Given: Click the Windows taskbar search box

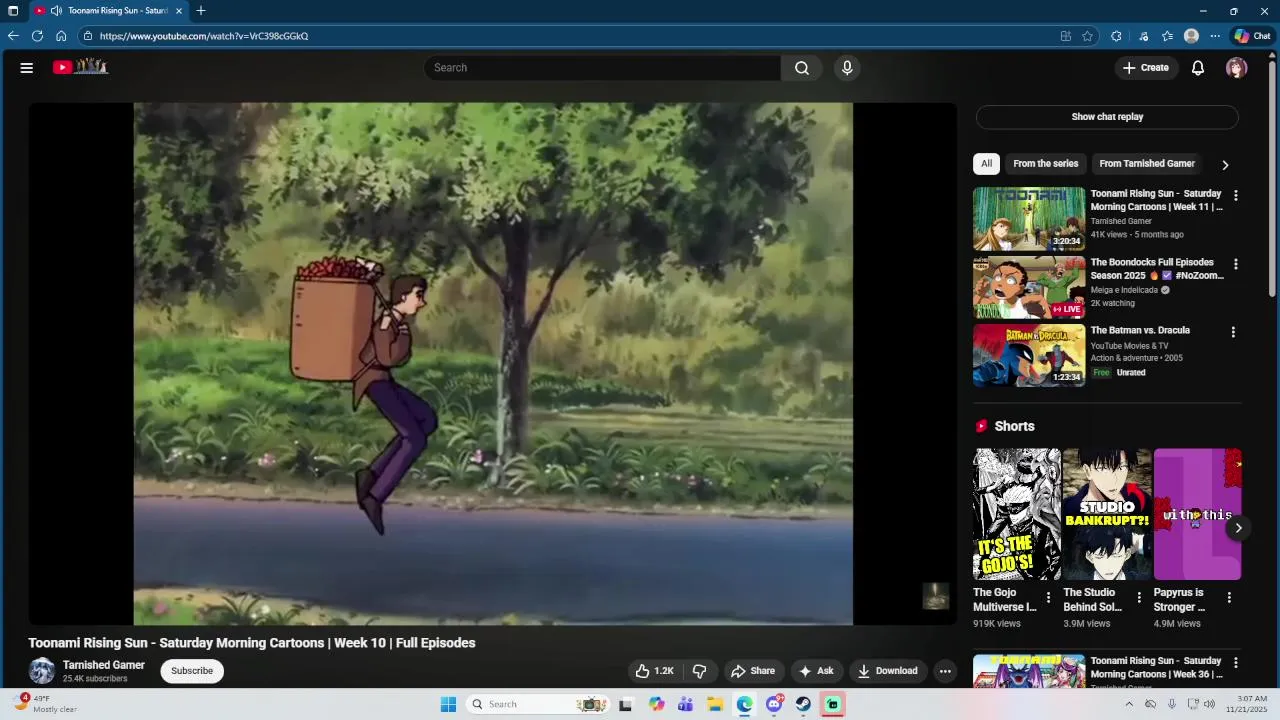Looking at the screenshot, I should (538, 704).
